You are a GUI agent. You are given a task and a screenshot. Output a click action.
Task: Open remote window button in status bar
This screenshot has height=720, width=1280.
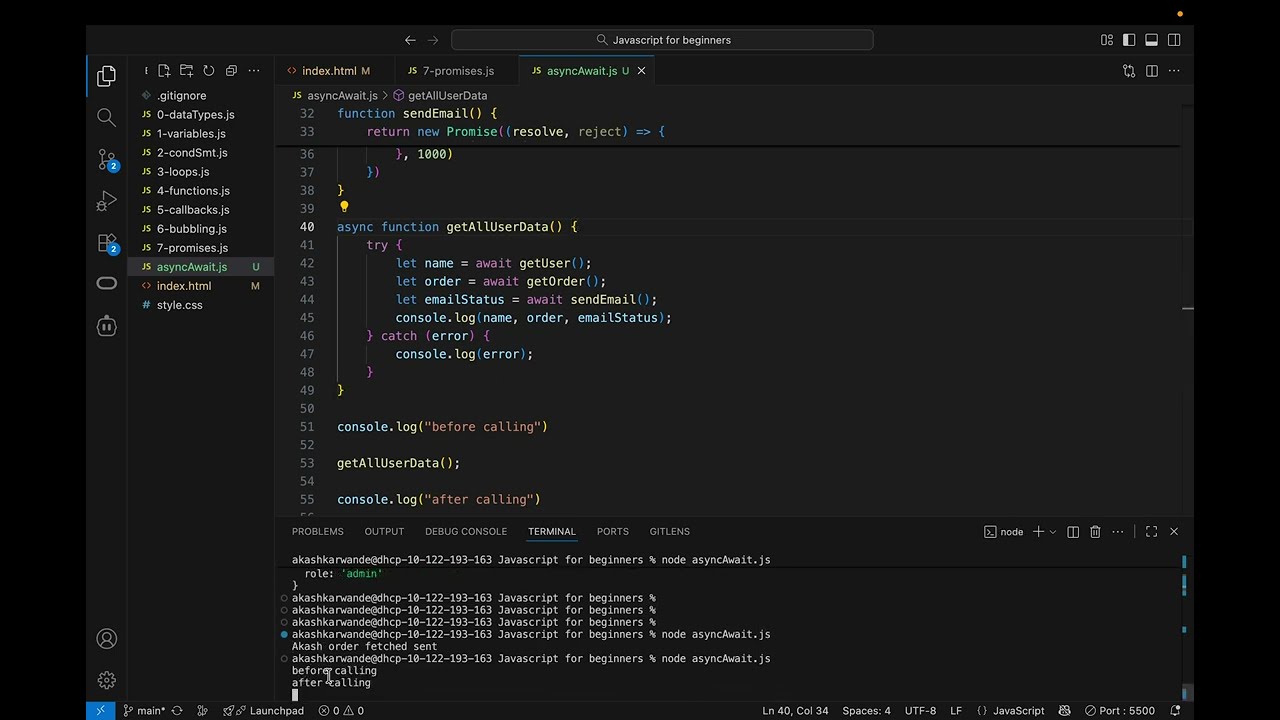pyautogui.click(x=100, y=711)
